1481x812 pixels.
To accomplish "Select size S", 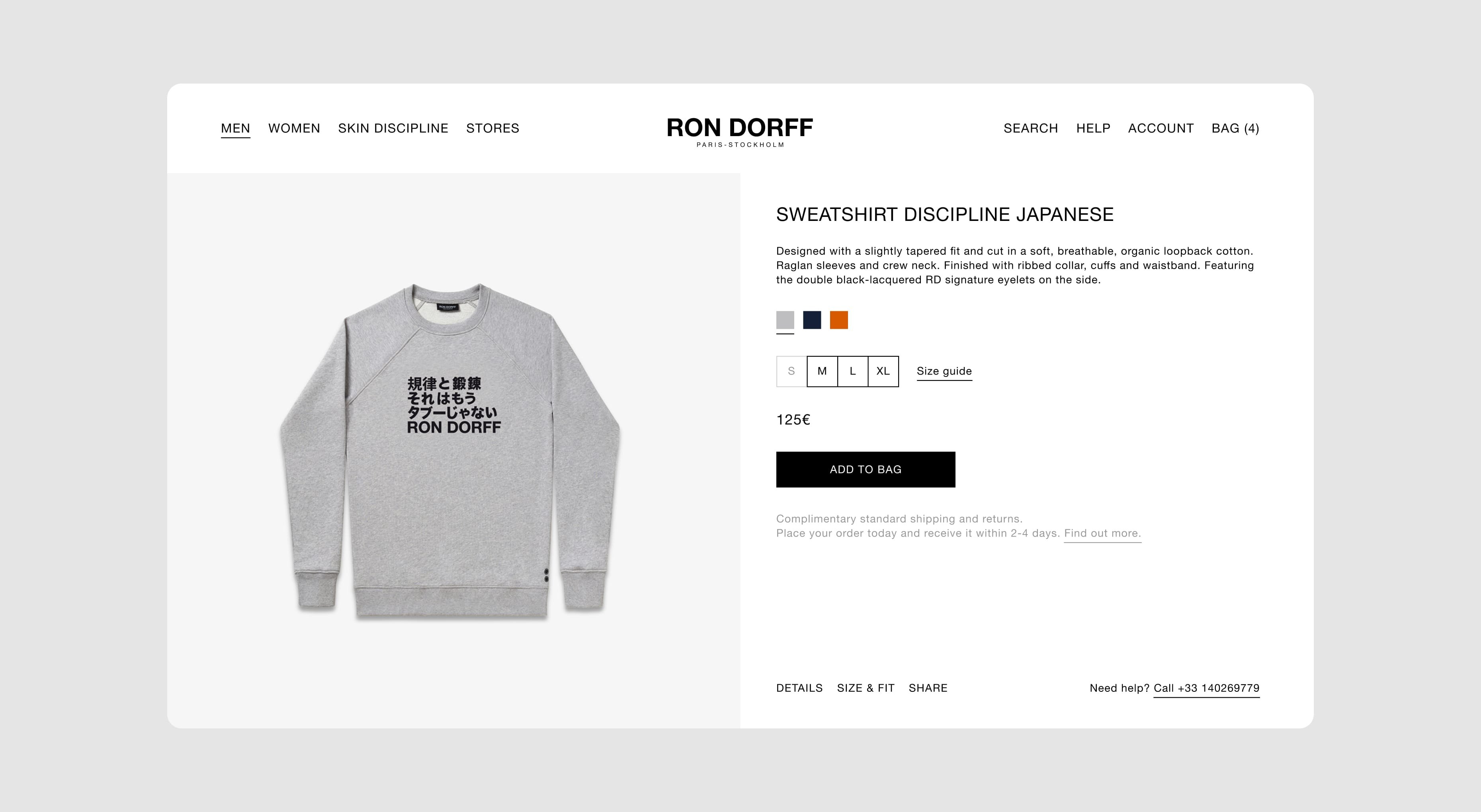I will (x=792, y=371).
